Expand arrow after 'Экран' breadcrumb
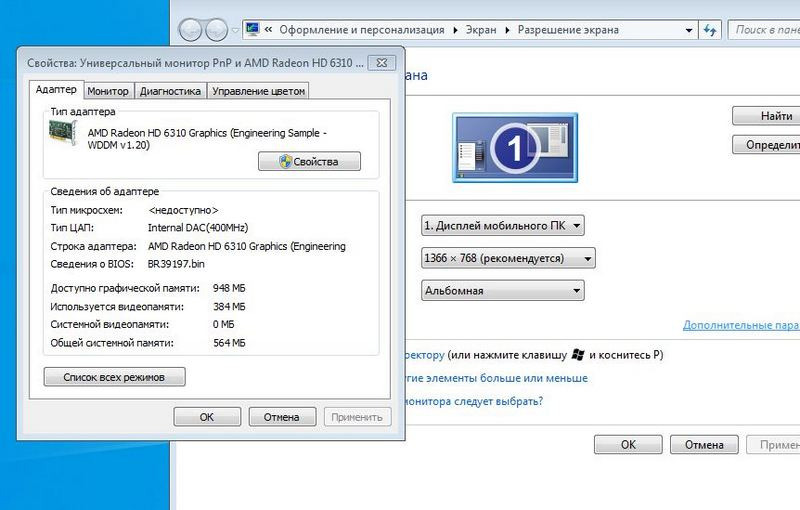 (507, 30)
